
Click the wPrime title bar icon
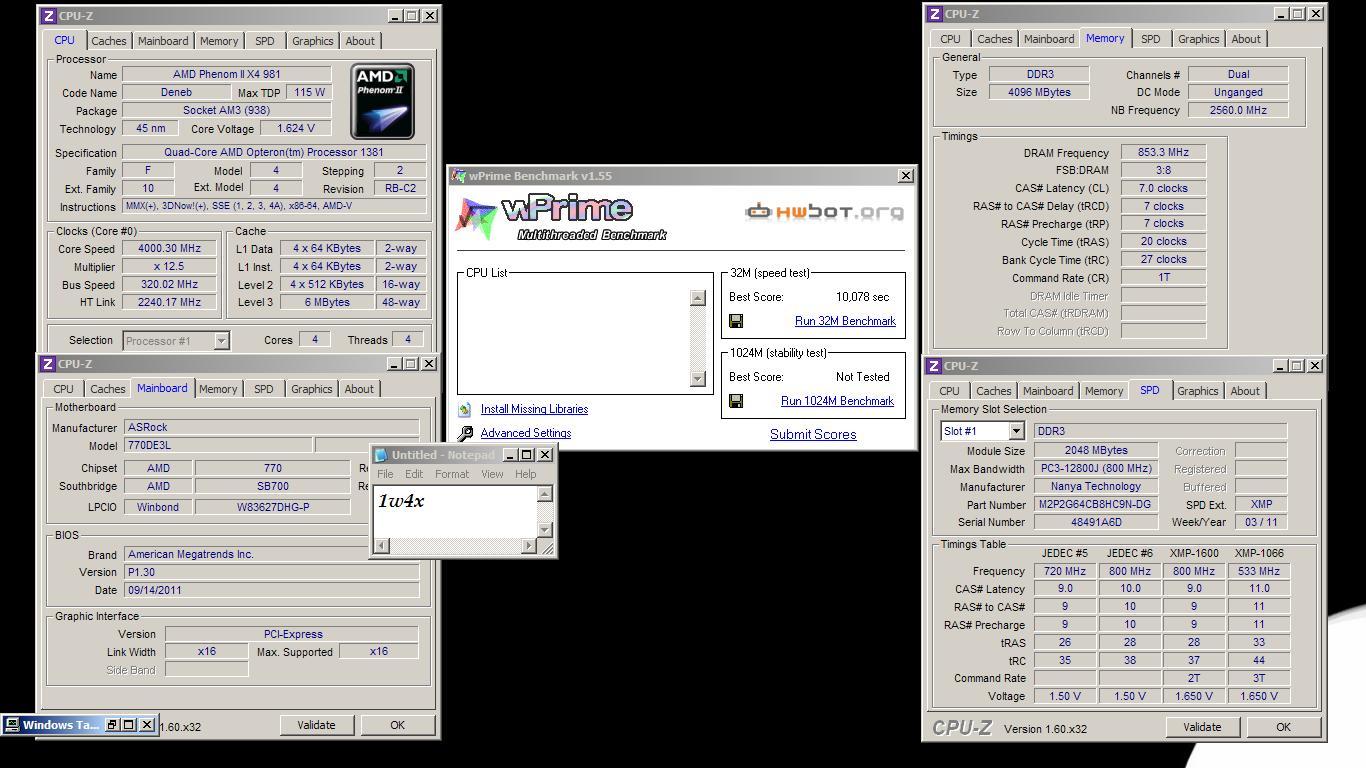459,176
